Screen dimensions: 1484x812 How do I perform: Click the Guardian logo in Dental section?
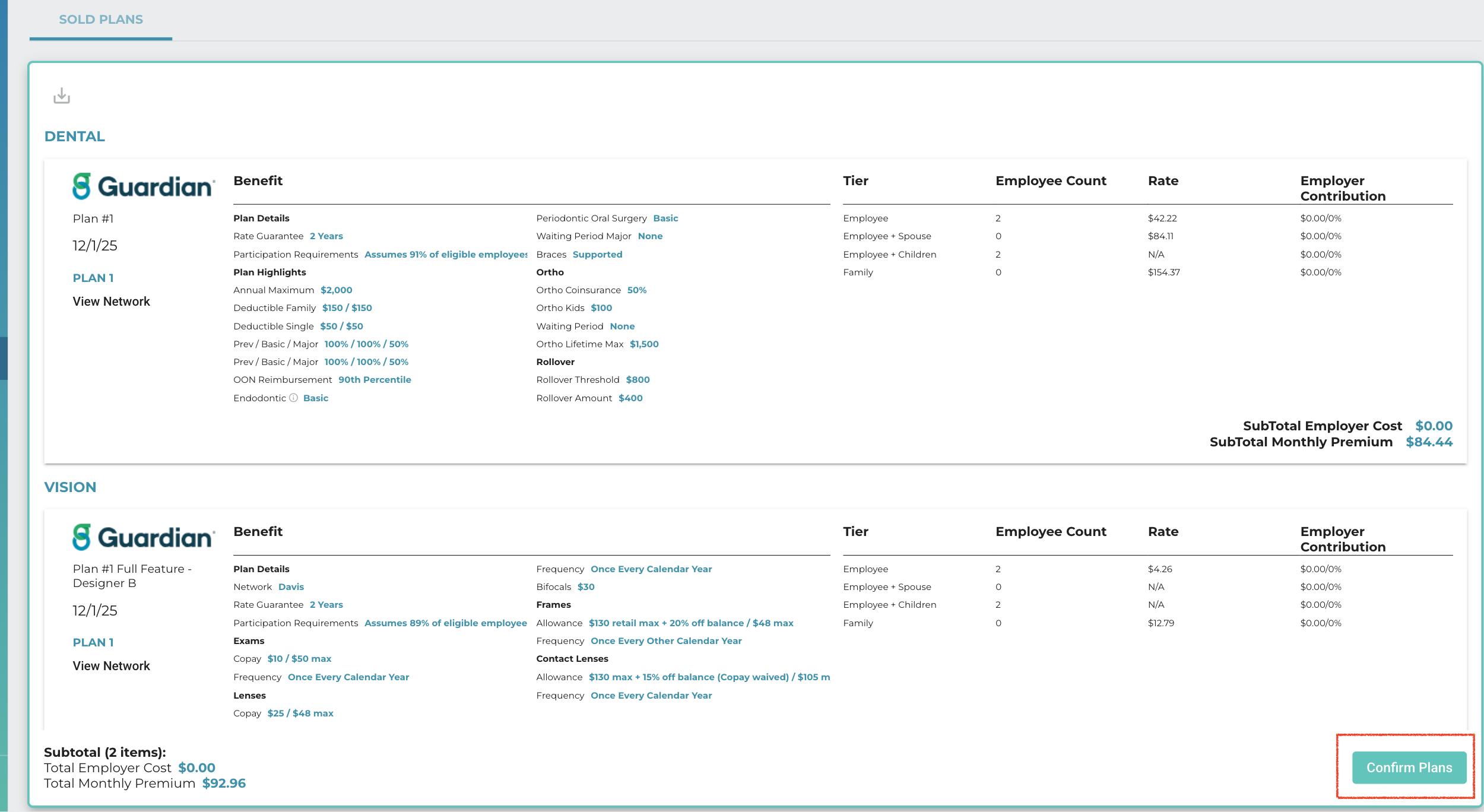pyautogui.click(x=144, y=186)
